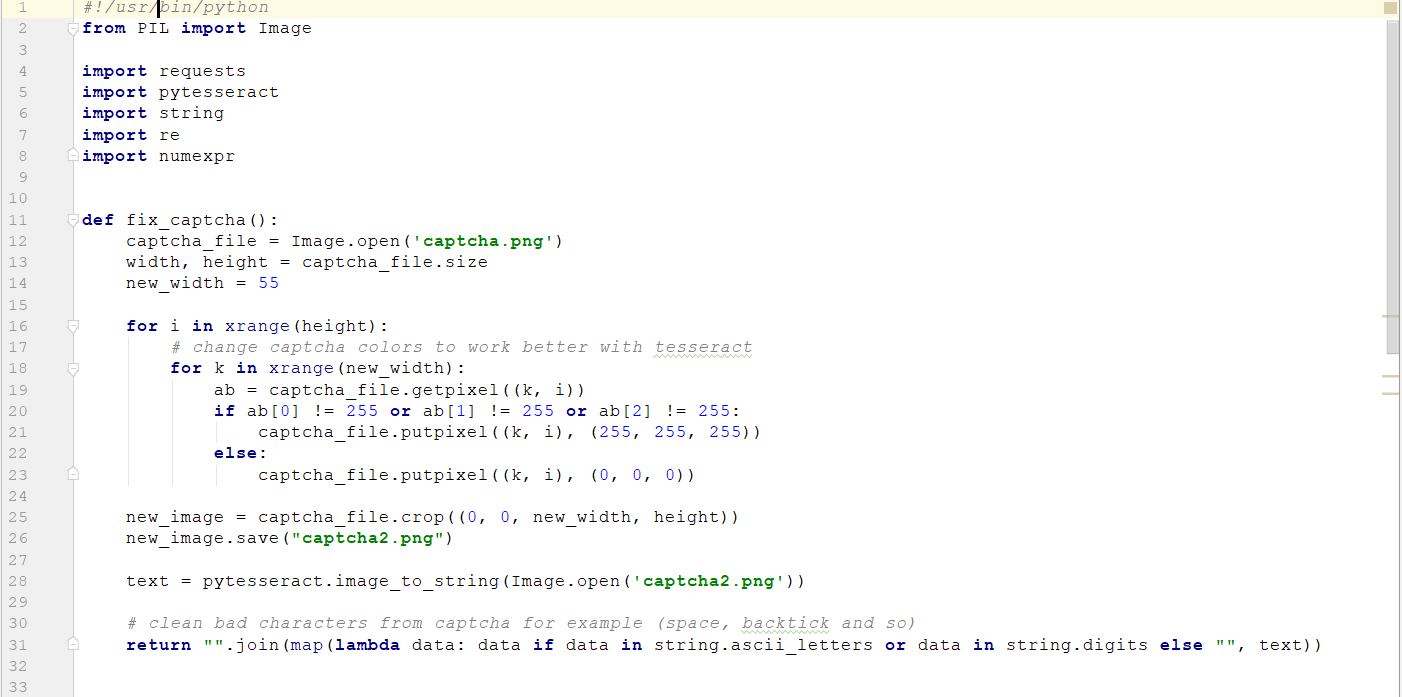Click the second warning stripe mark on the right gutter
This screenshot has width=1402, height=697.
(x=1391, y=377)
